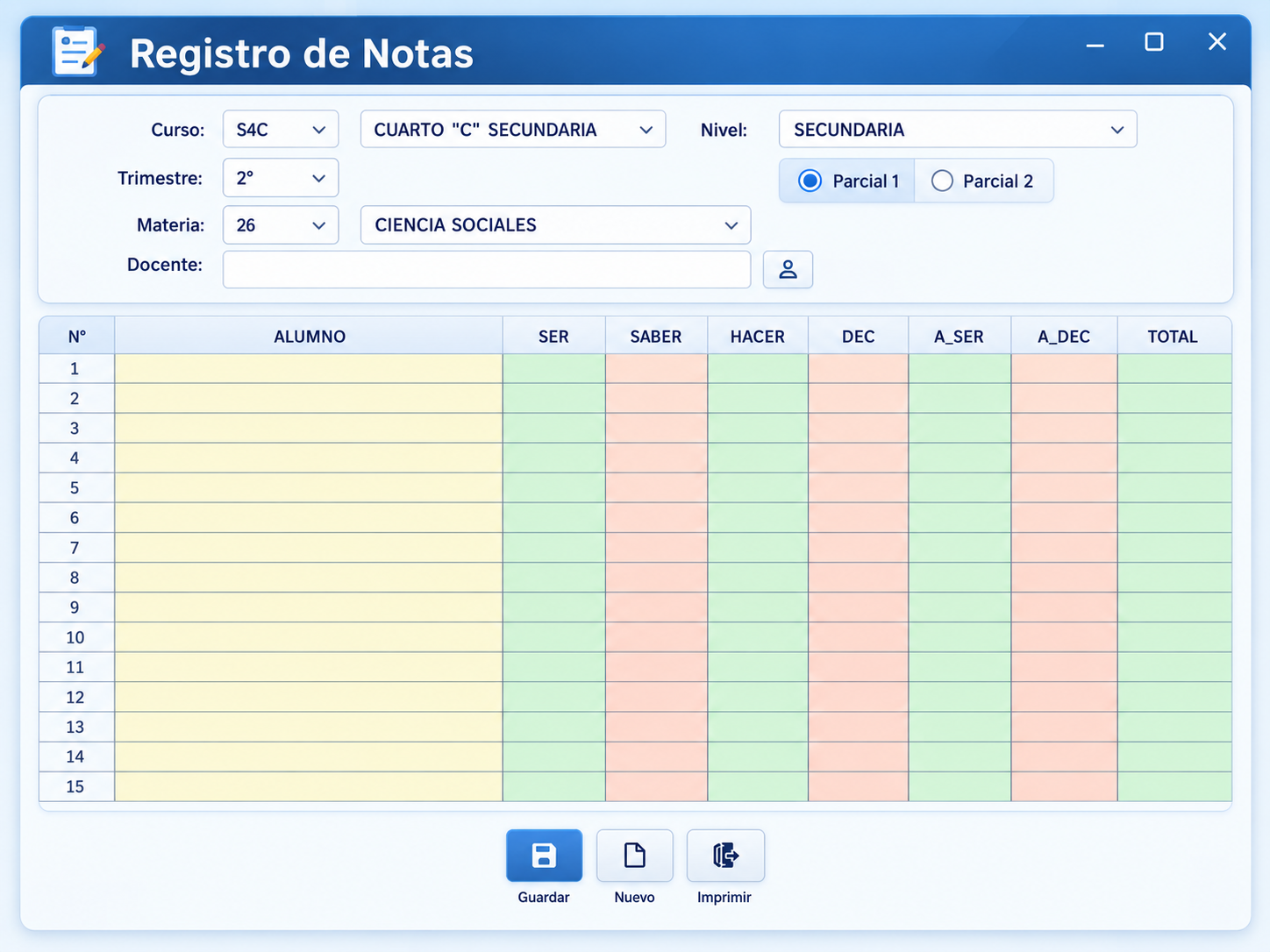This screenshot has height=952, width=1270.
Task: Click the A_DEC column header
Action: click(1064, 337)
